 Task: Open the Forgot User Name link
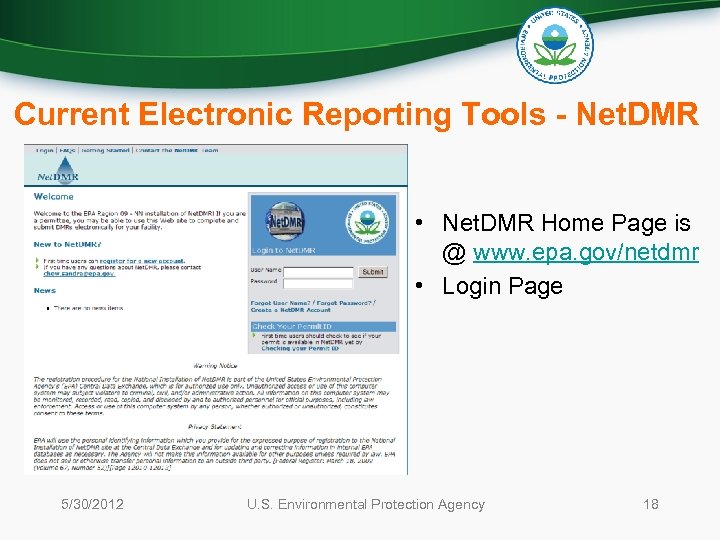pos(280,303)
